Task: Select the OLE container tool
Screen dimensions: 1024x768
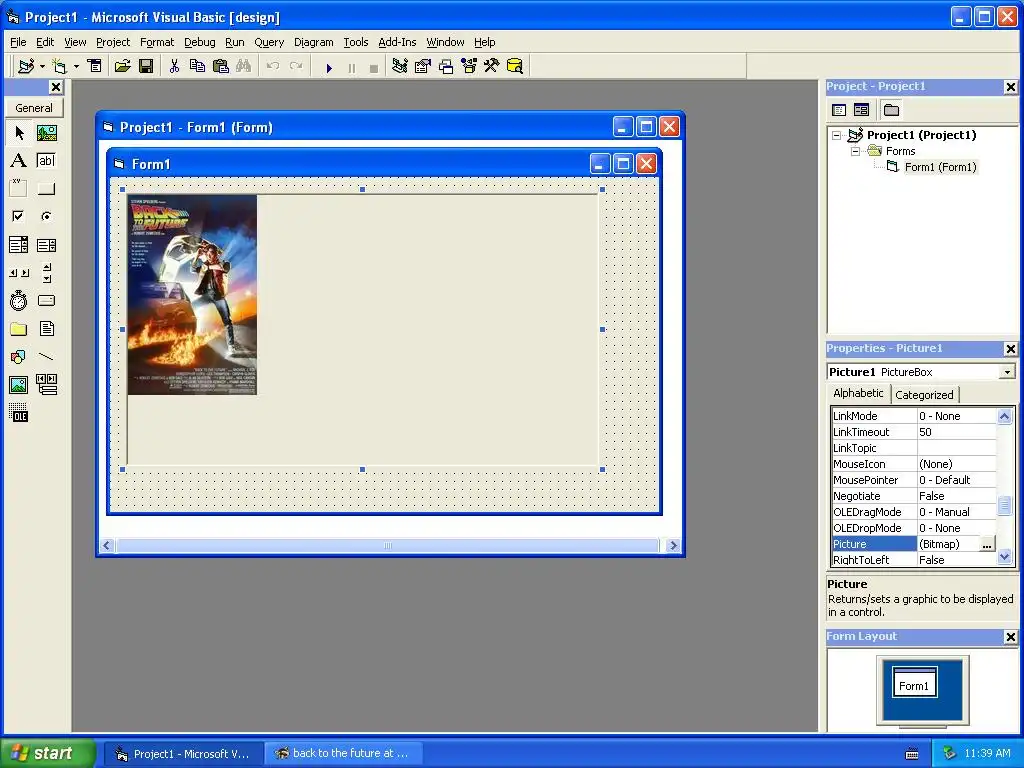Action: (x=19, y=413)
